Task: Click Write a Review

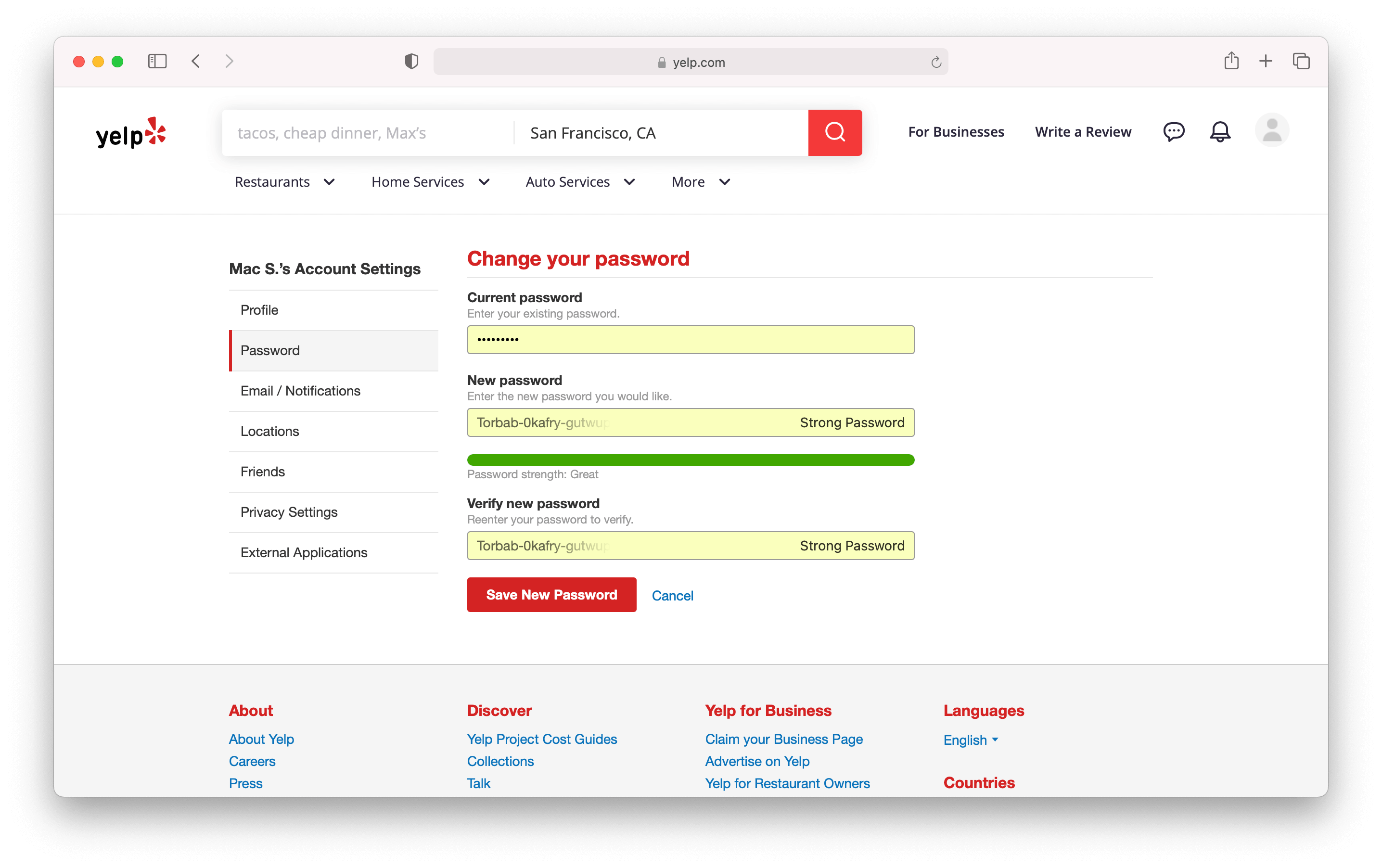Action: click(x=1083, y=132)
